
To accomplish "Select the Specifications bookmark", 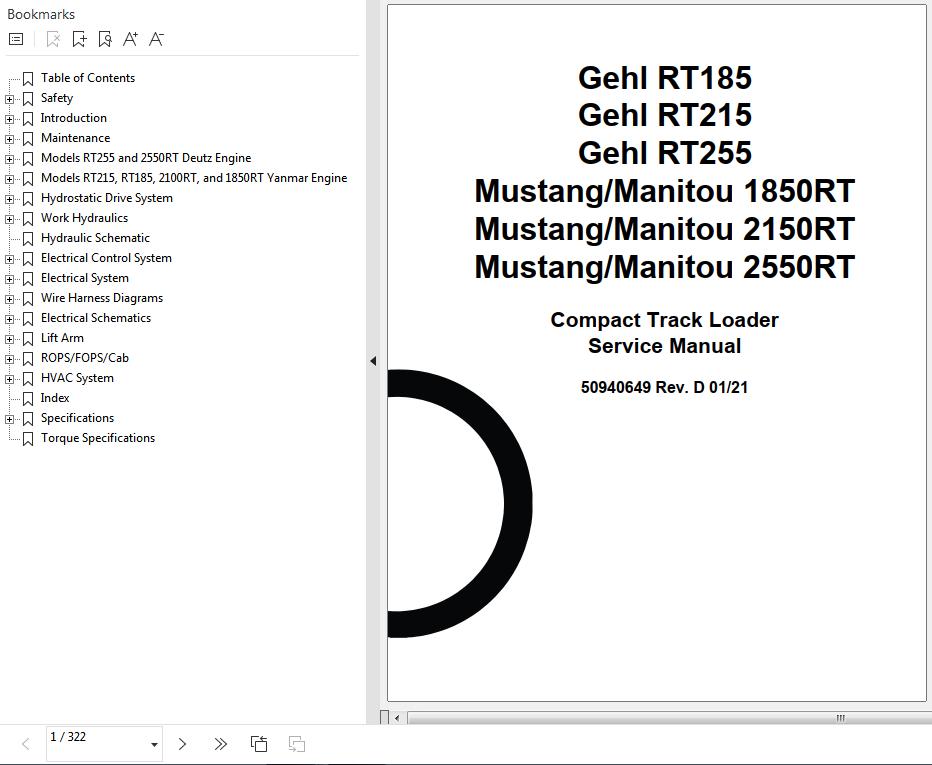I will (77, 418).
